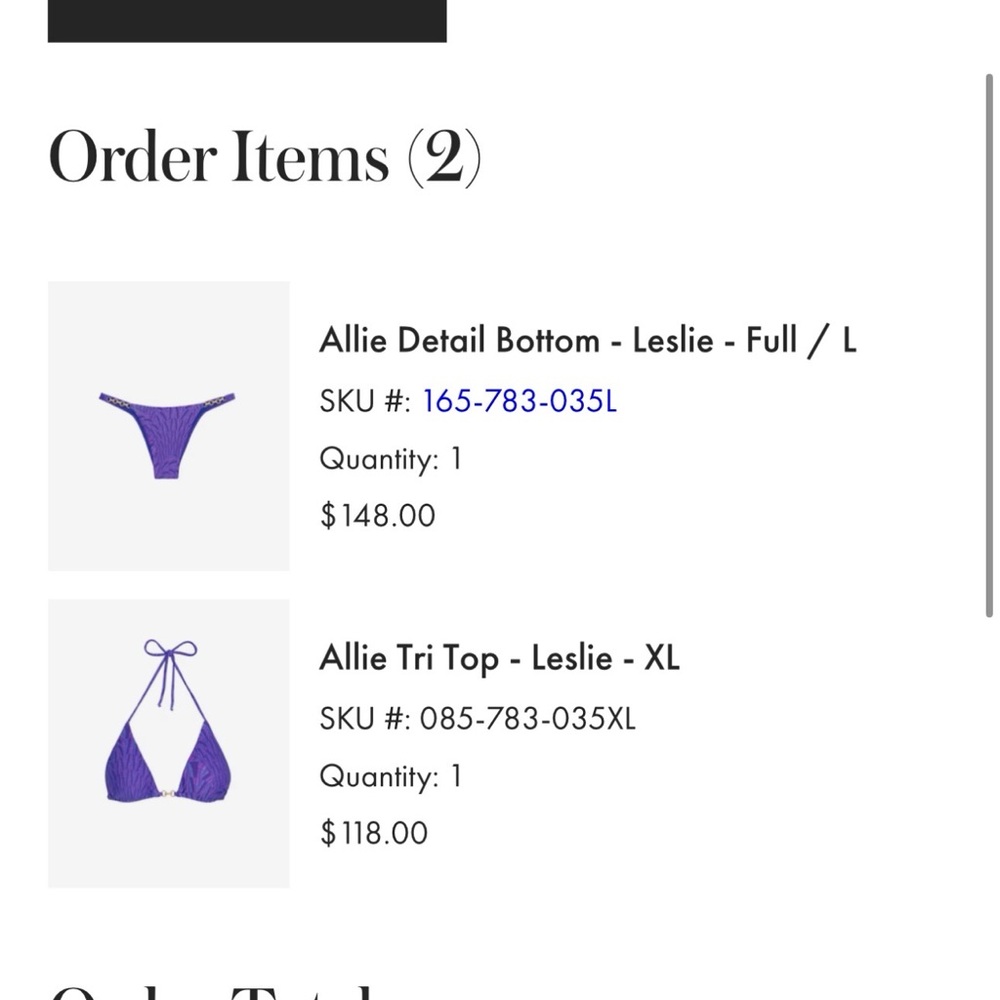This screenshot has height=1000, width=1000.
Task: Click the (2) count beside Order Items
Action: (448, 157)
